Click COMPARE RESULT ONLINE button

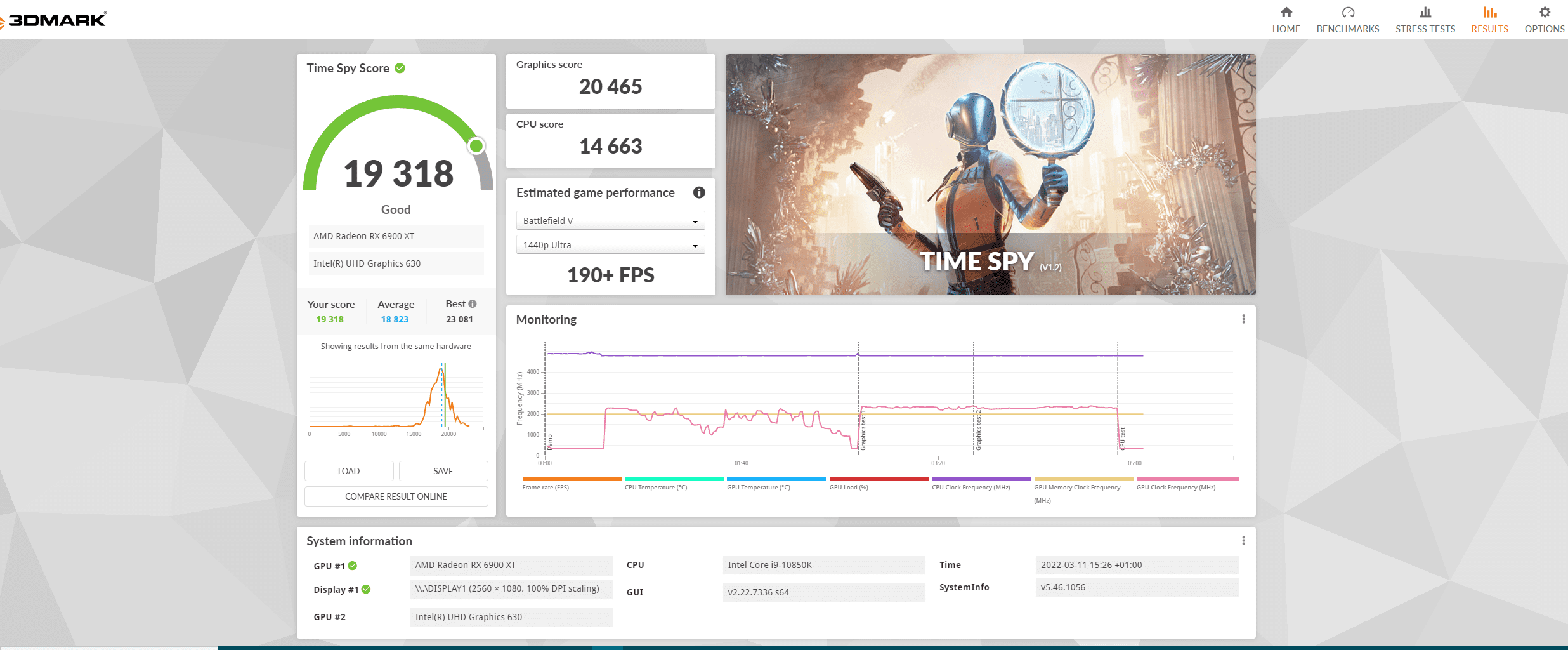coord(396,496)
